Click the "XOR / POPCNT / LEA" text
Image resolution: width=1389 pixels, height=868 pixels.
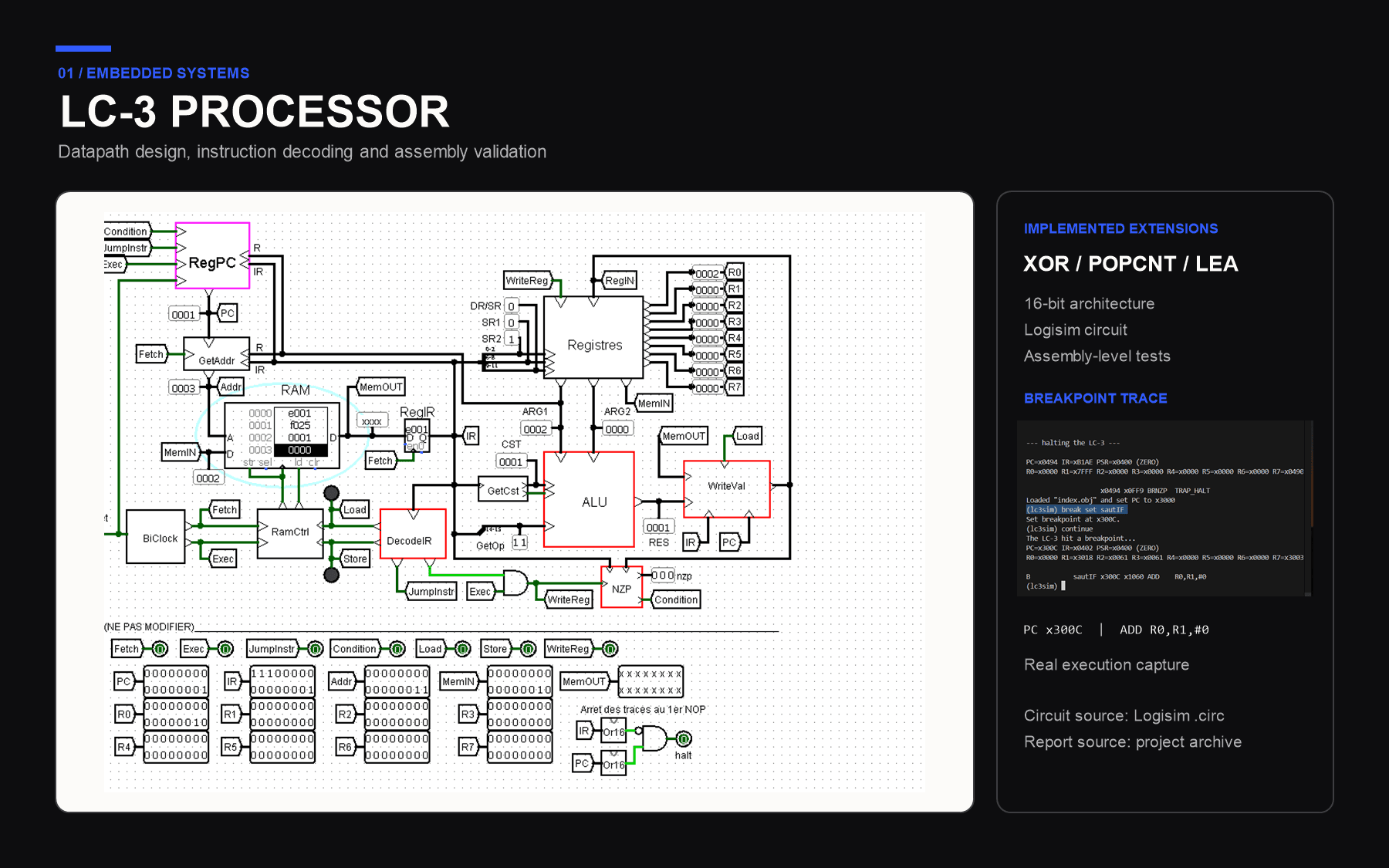tap(1130, 264)
